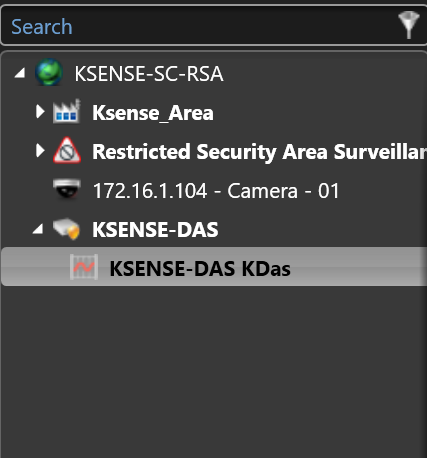Click the globe icon beside KSENSE-SC-RSA
Viewport: 427px width, 458px height.
tap(49, 72)
